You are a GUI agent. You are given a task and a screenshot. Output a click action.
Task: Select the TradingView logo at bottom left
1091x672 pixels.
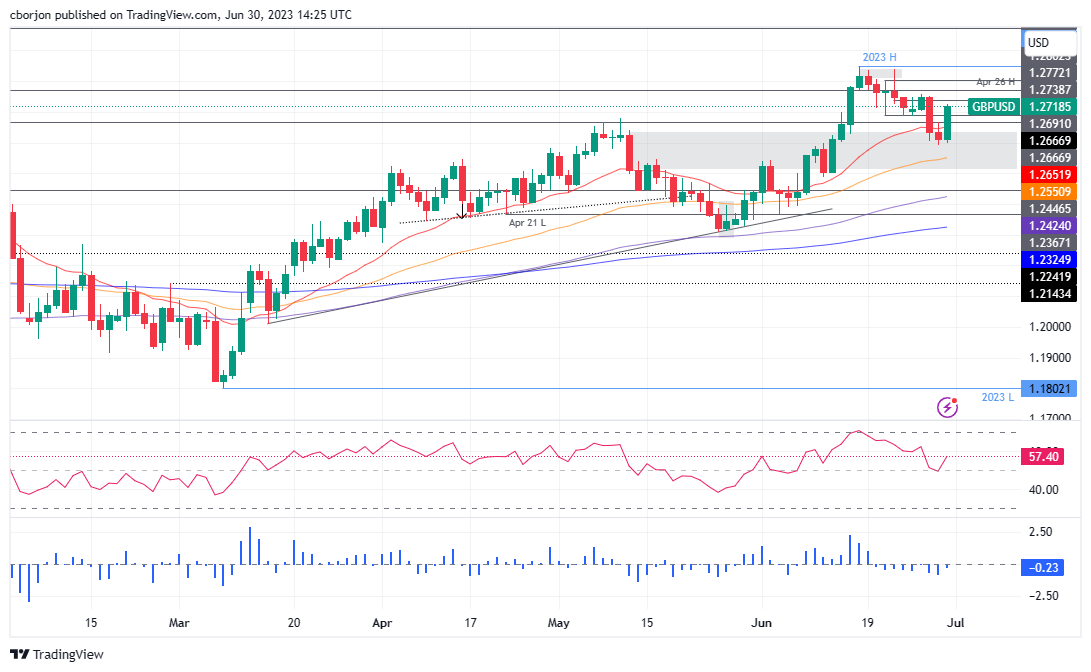(x=57, y=655)
